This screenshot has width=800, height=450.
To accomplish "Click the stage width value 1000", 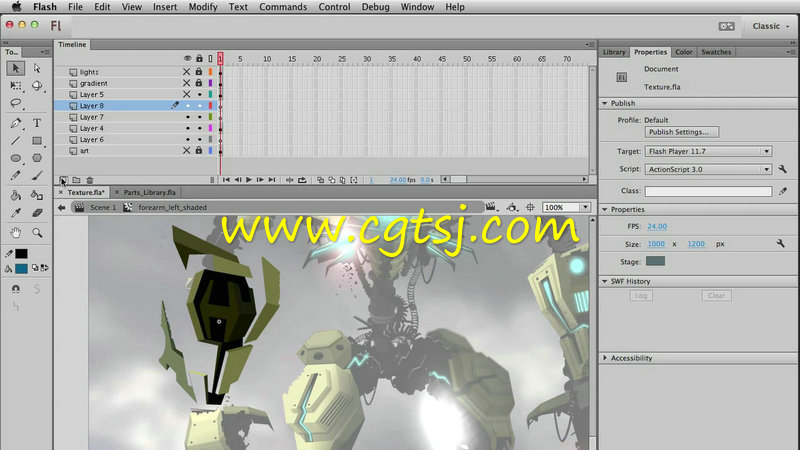I will (x=656, y=244).
